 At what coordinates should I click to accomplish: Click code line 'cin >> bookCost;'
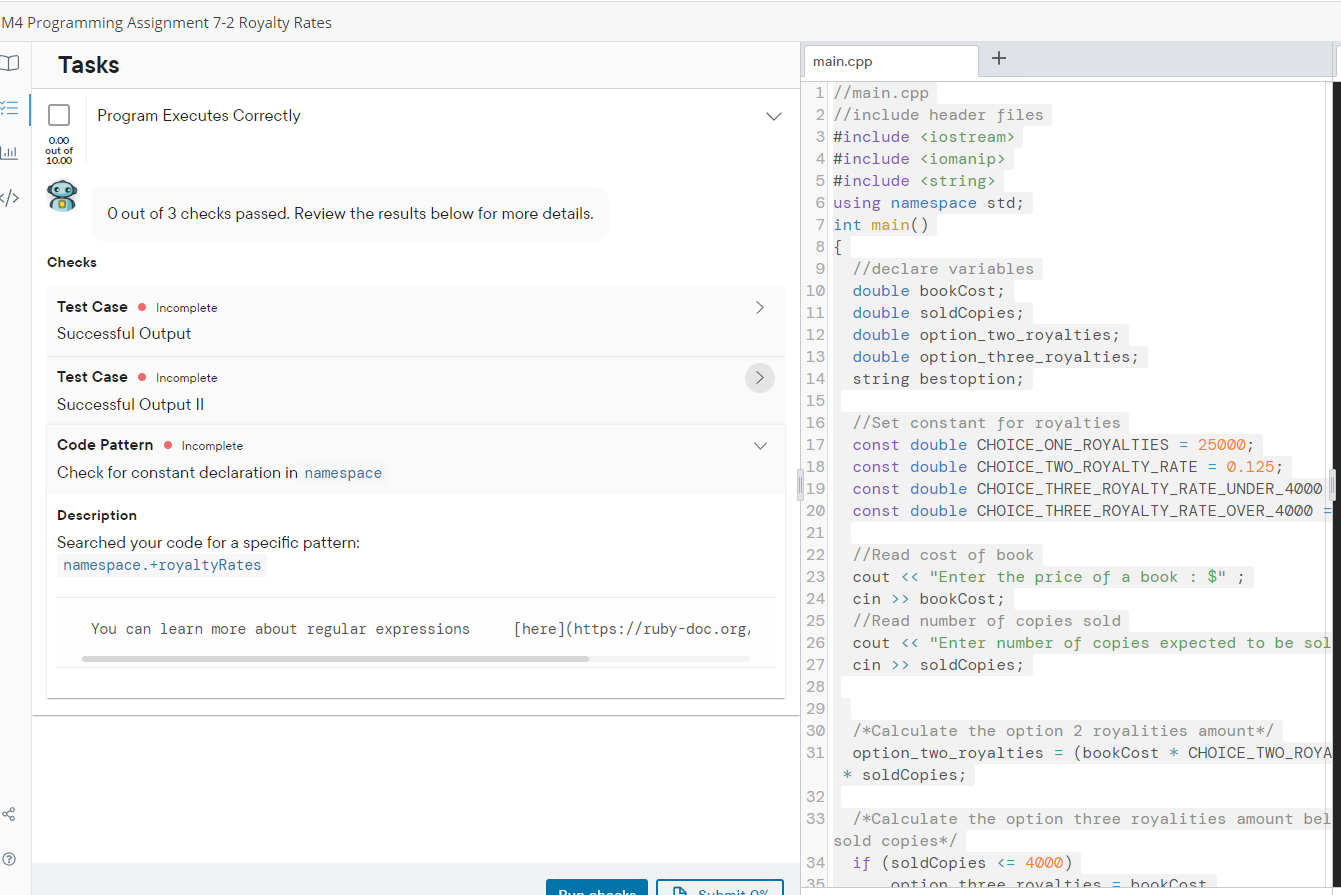(928, 599)
